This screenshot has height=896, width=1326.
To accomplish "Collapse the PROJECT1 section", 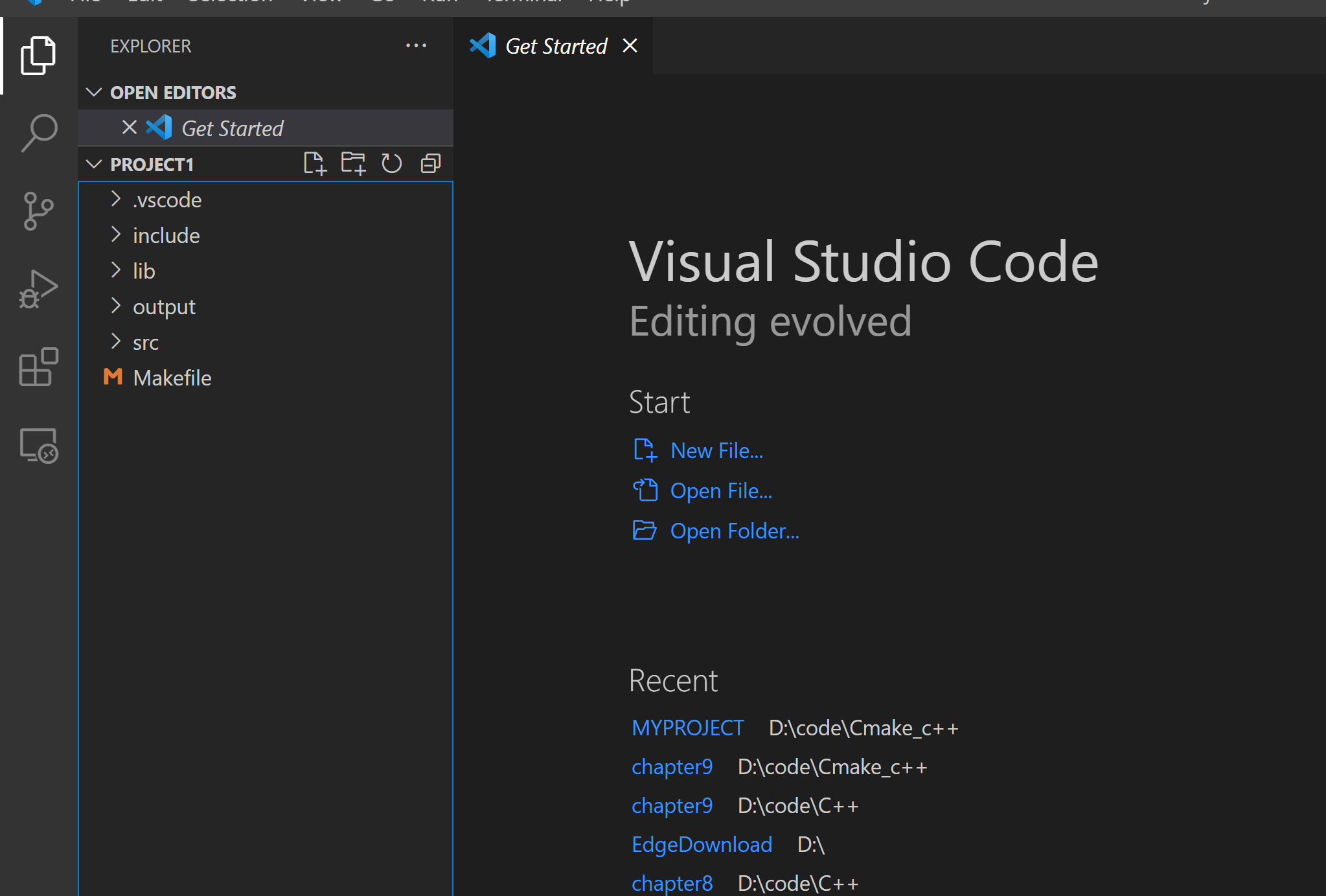I will (94, 164).
